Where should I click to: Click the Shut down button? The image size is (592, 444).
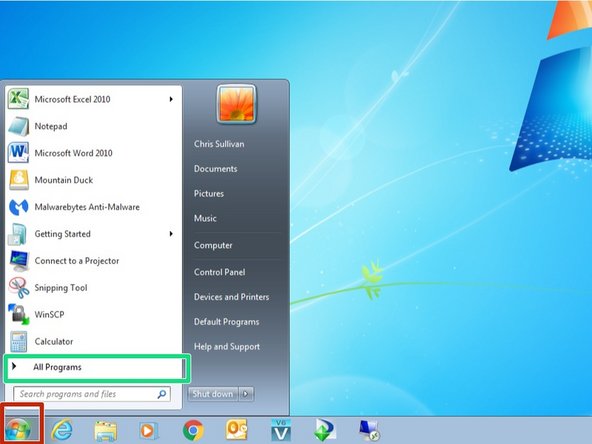click(x=213, y=394)
